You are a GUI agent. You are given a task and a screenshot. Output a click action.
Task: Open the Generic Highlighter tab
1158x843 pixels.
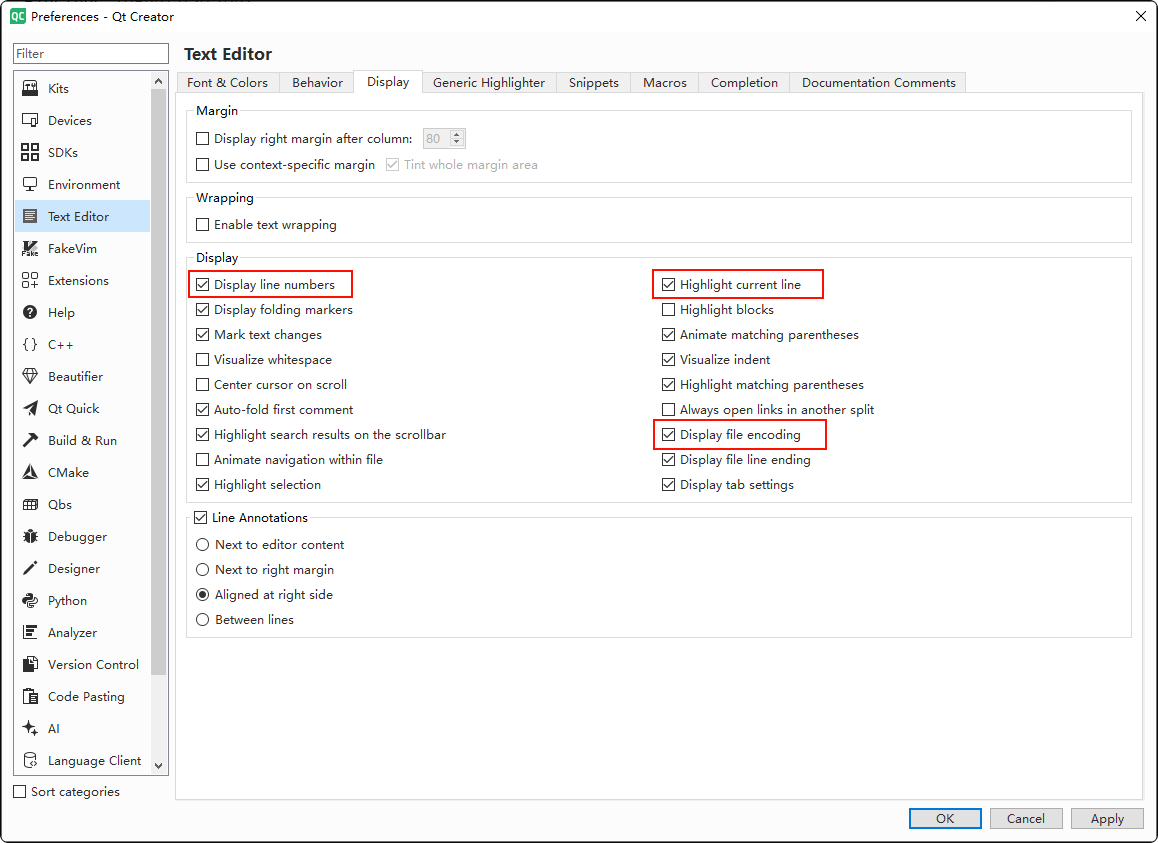tap(488, 83)
